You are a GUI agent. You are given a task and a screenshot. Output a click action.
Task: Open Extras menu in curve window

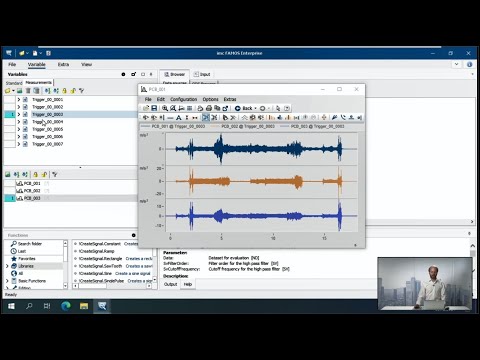230,99
